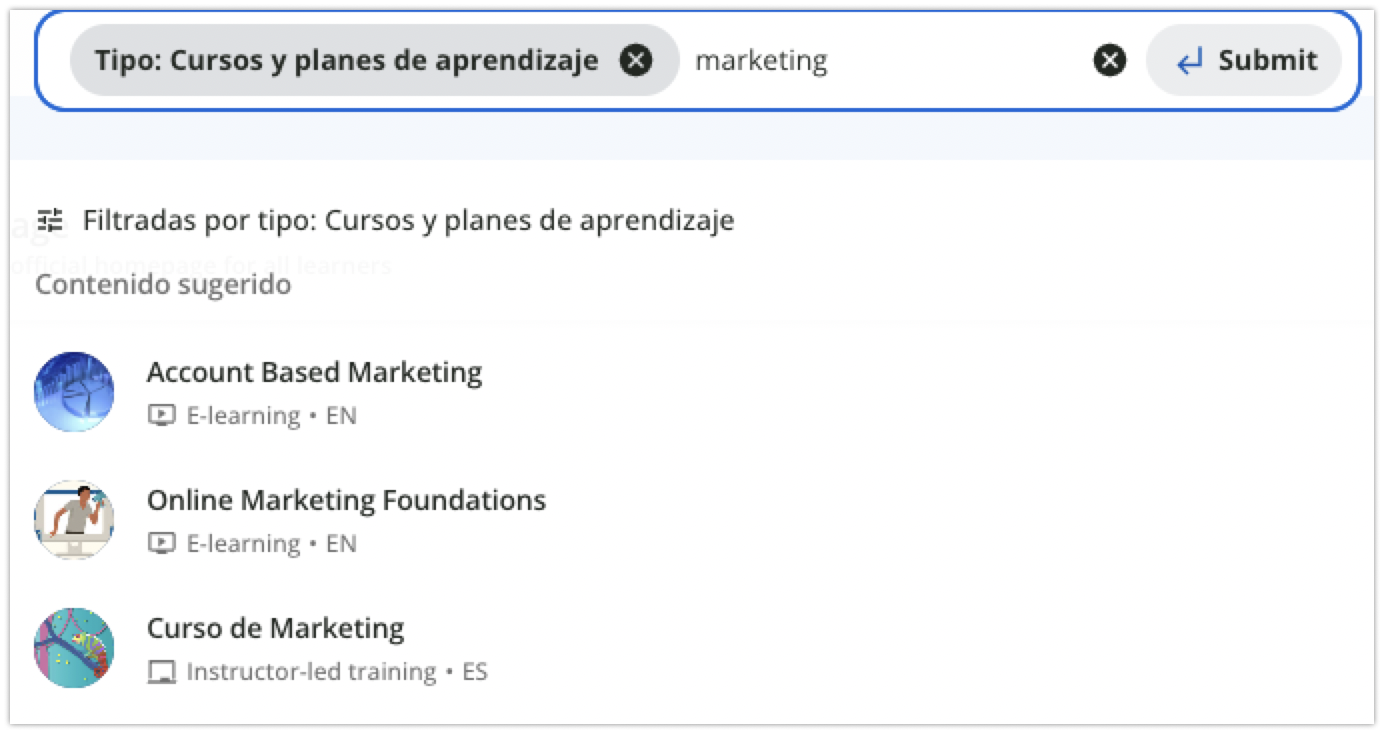Click the Tipo filter chip label
The image size is (1384, 734).
[x=346, y=61]
